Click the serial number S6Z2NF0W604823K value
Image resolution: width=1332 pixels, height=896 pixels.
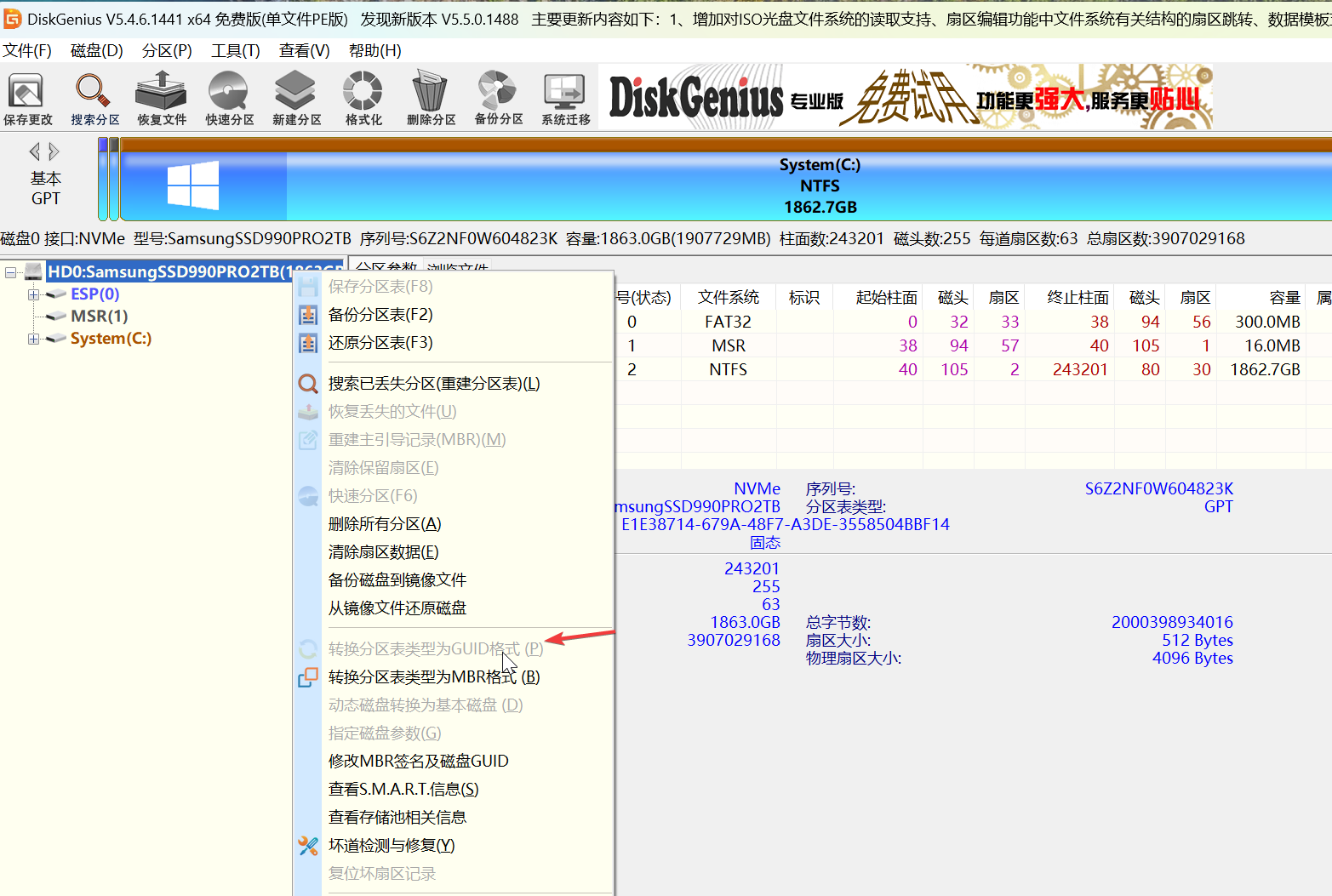(1158, 489)
